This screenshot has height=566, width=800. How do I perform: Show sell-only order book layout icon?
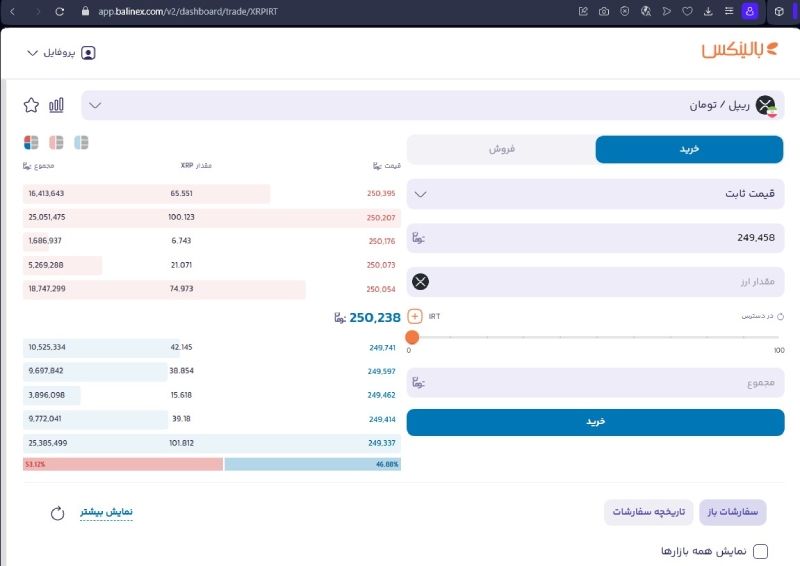coord(56,142)
